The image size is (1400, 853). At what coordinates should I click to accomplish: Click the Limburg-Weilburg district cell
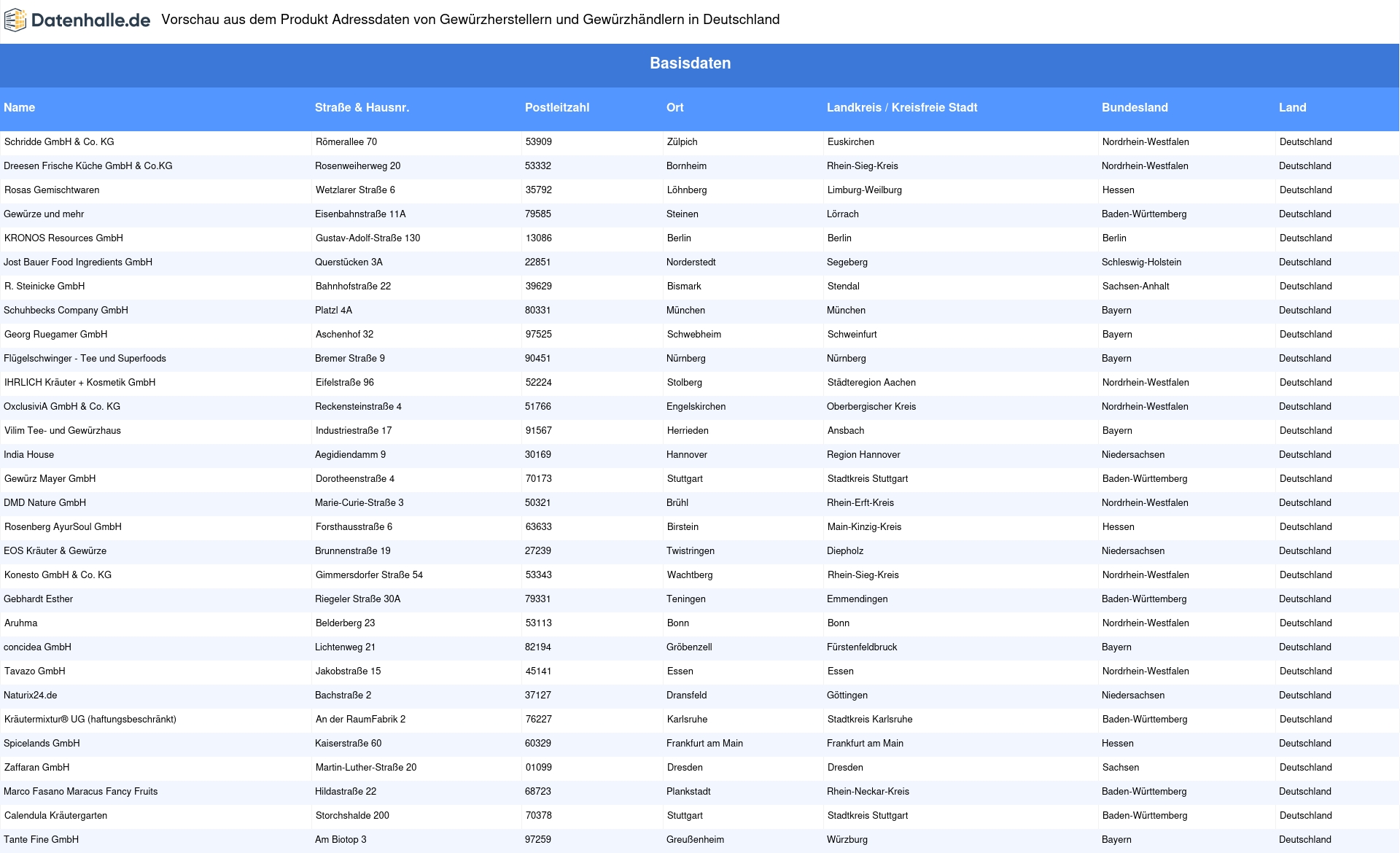(865, 190)
